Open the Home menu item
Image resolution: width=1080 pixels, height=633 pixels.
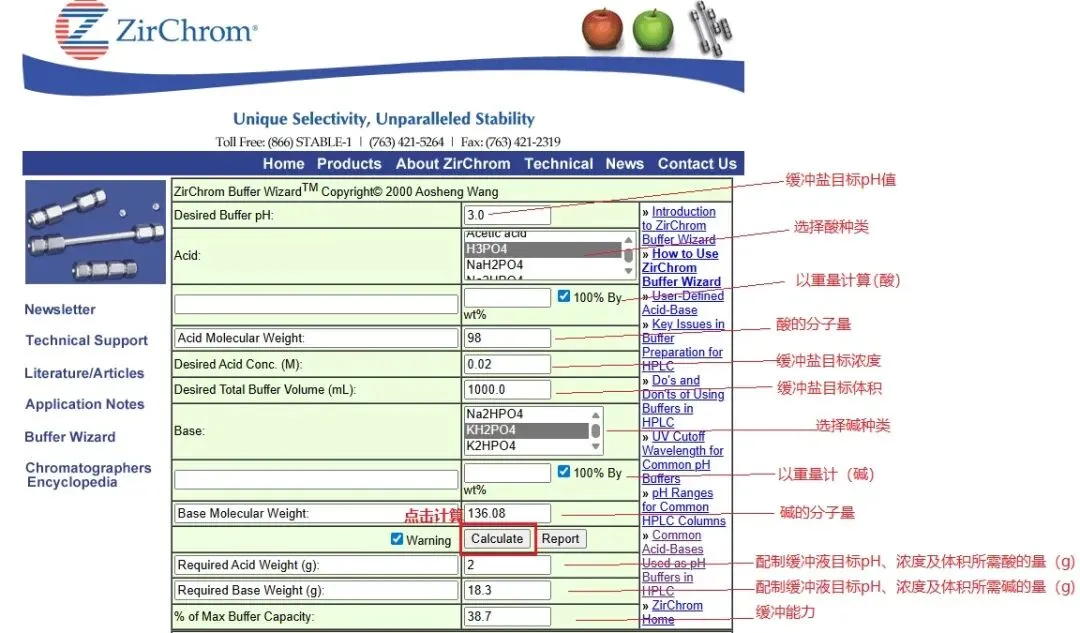pyautogui.click(x=283, y=164)
